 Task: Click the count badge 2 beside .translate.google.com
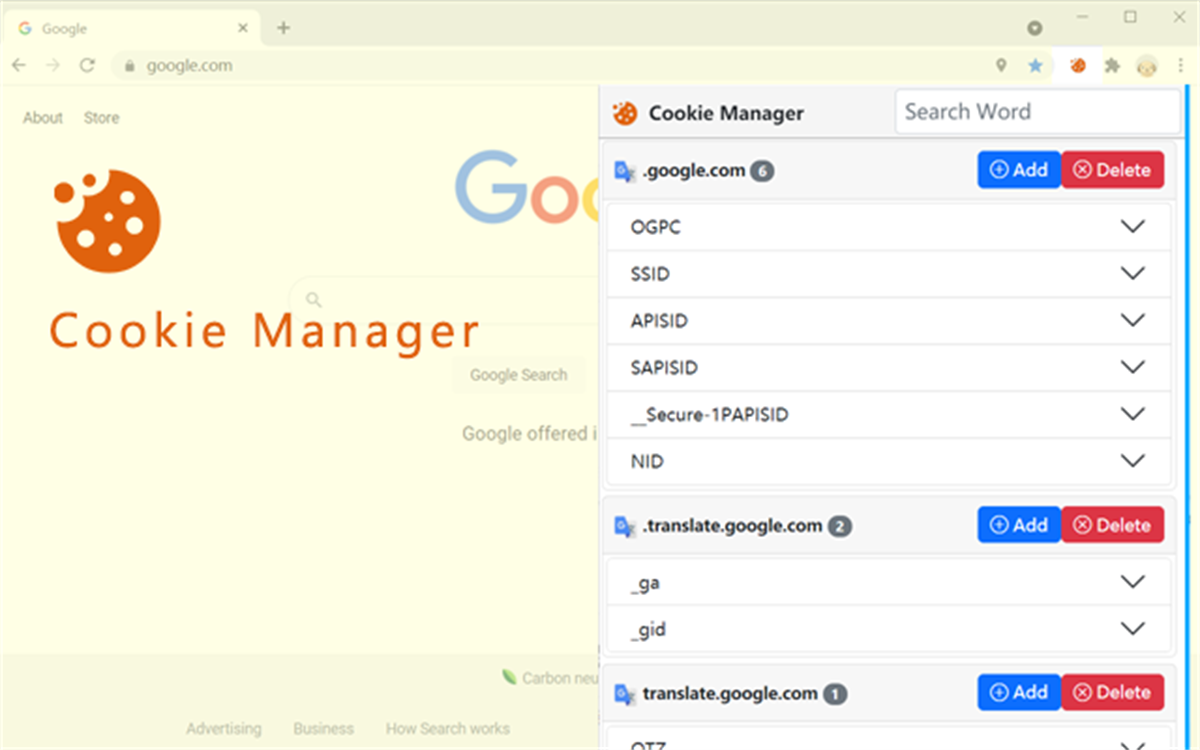coord(840,526)
